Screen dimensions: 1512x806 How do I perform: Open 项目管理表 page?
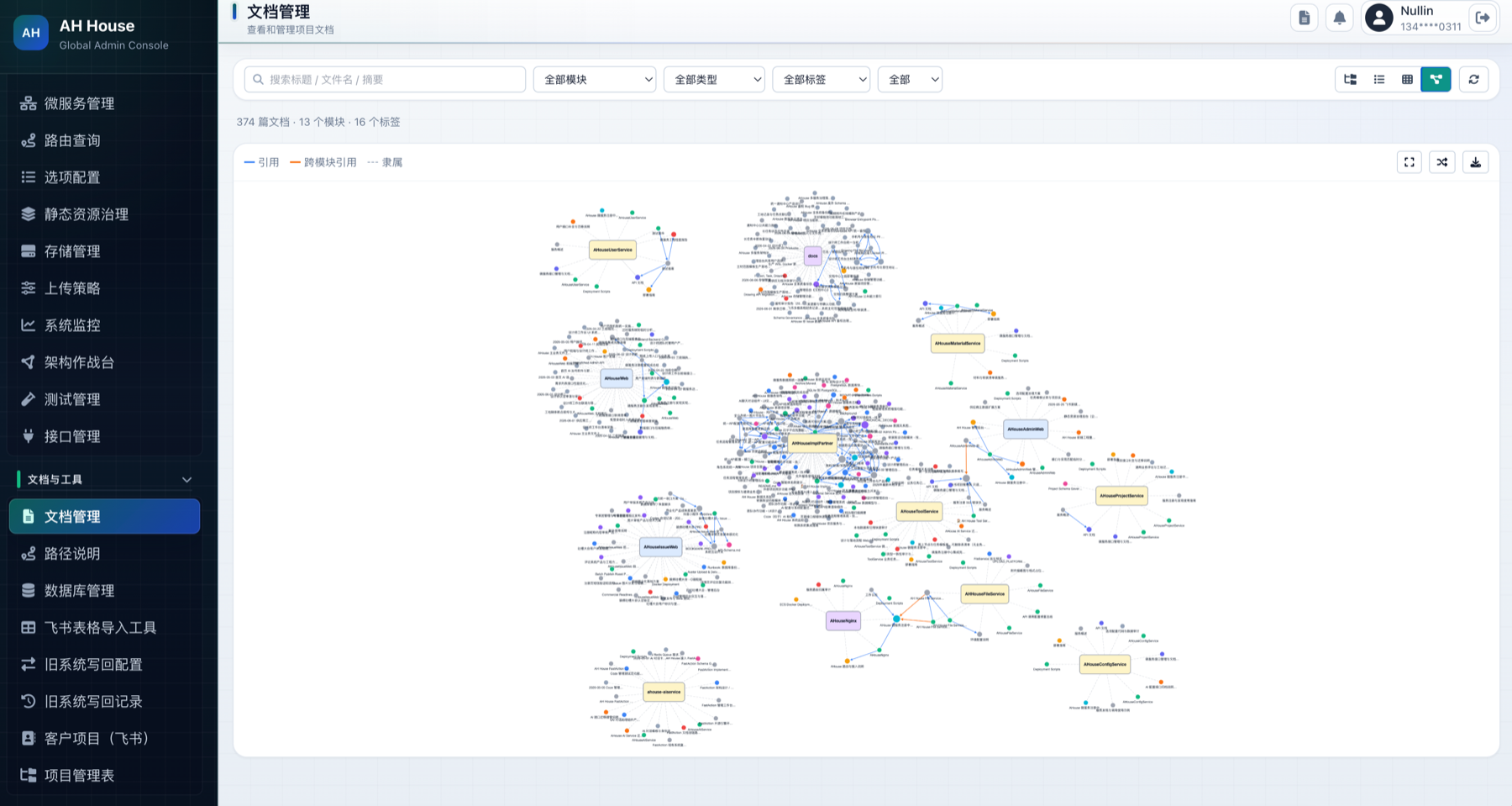coord(105,775)
